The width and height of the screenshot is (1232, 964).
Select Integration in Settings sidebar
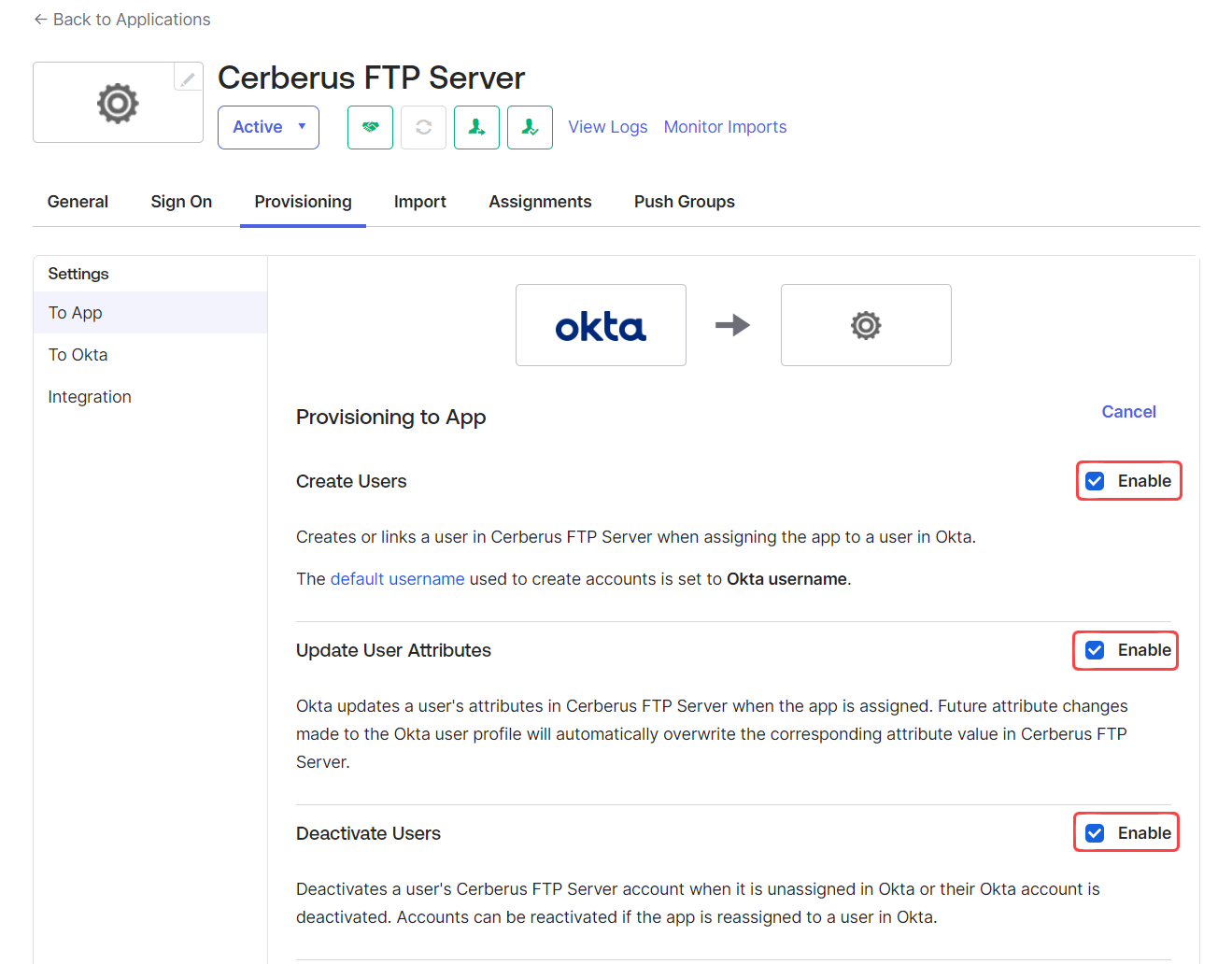click(x=150, y=397)
